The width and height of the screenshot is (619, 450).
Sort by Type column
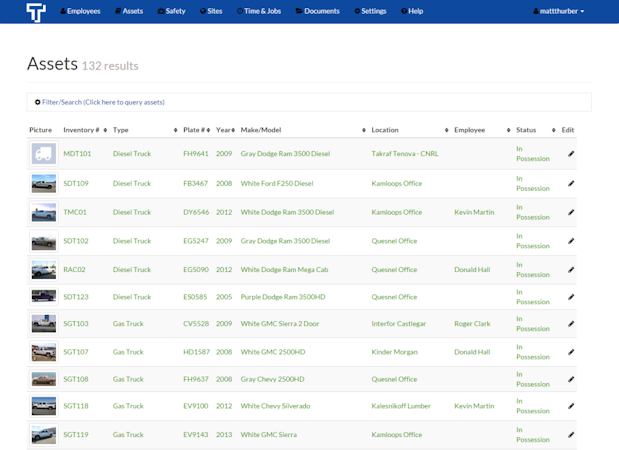coord(145,130)
